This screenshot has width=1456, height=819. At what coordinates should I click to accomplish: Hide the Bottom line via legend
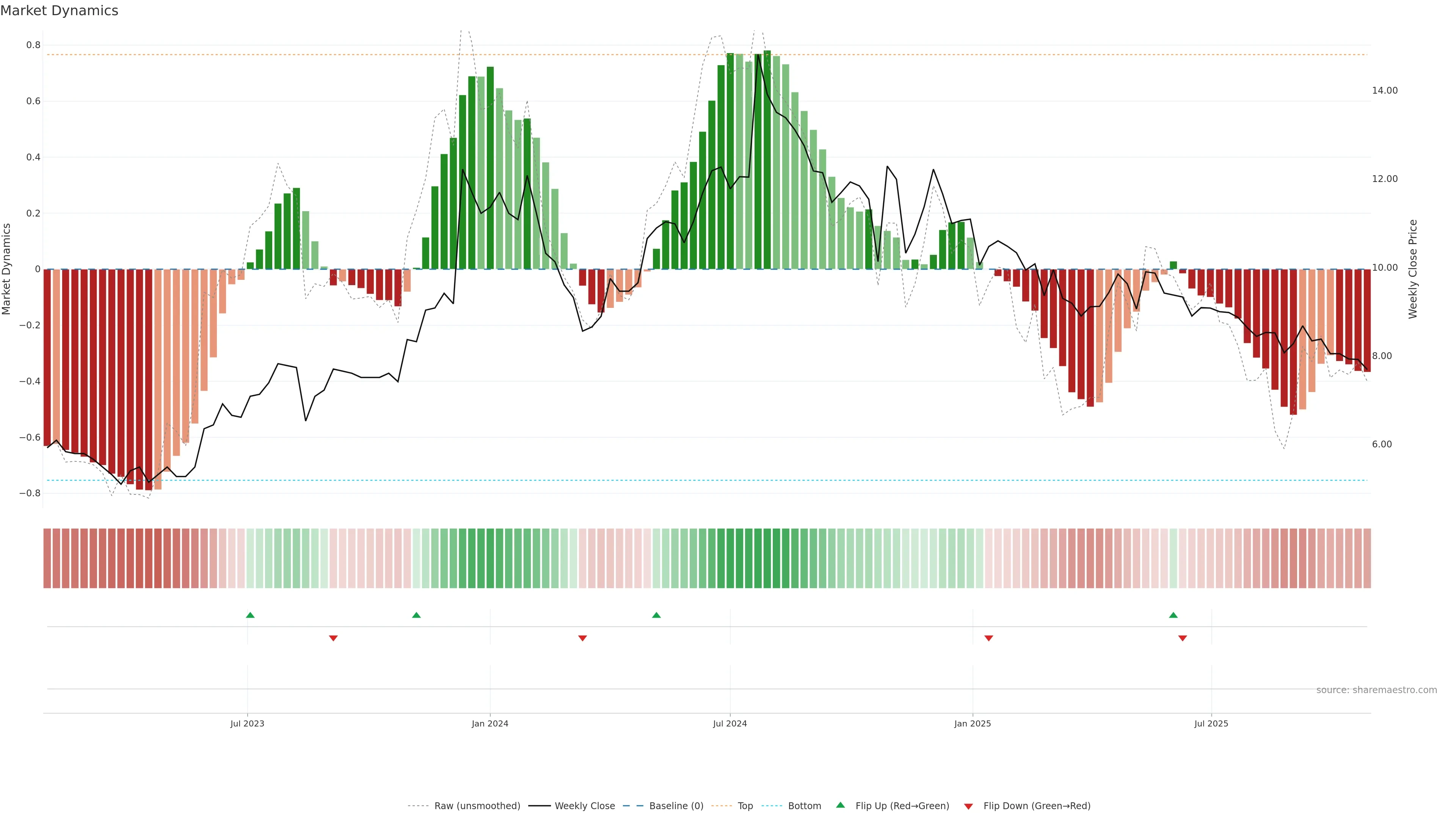click(x=804, y=806)
